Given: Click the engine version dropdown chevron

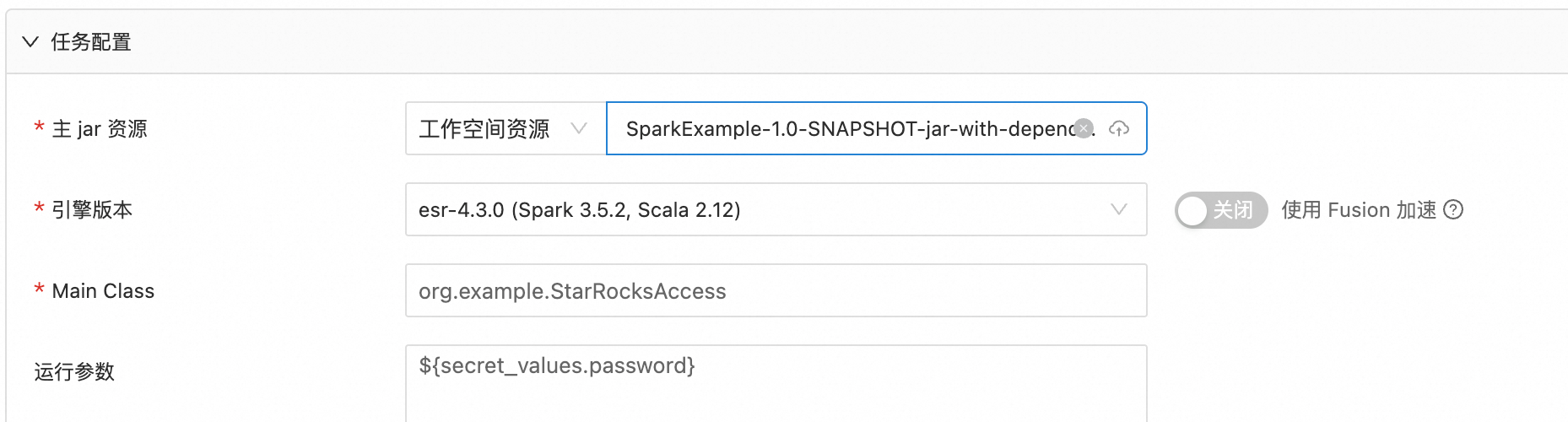Looking at the screenshot, I should point(1119,209).
